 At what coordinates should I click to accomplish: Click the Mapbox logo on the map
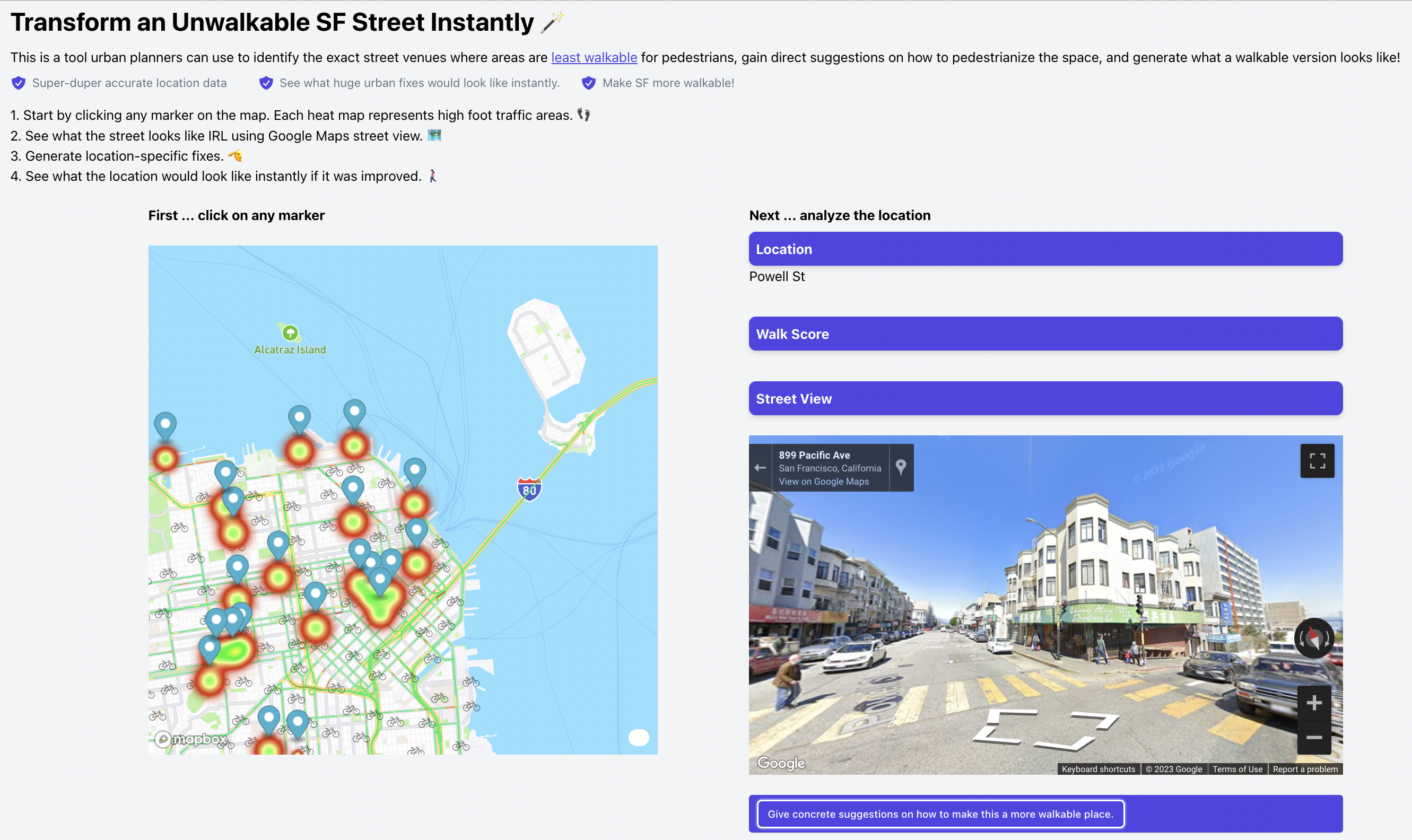coord(190,739)
